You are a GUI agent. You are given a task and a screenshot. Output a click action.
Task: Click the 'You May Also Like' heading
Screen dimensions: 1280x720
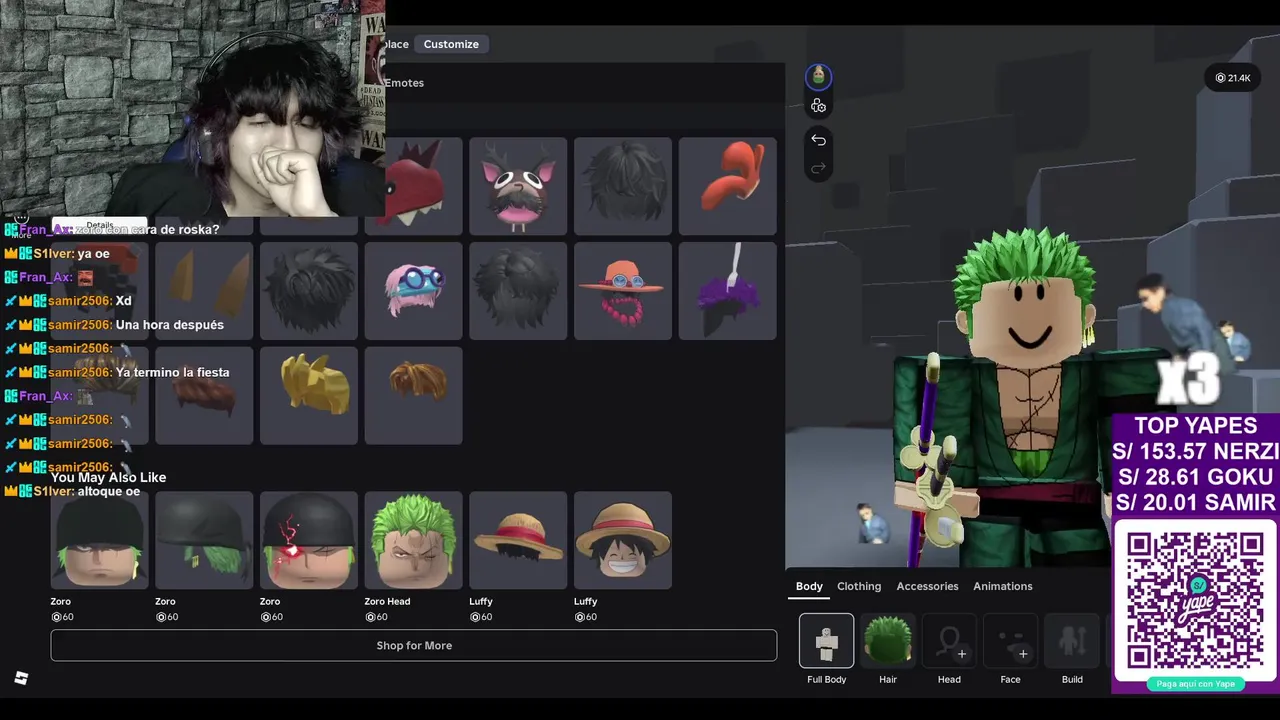pyautogui.click(x=108, y=477)
